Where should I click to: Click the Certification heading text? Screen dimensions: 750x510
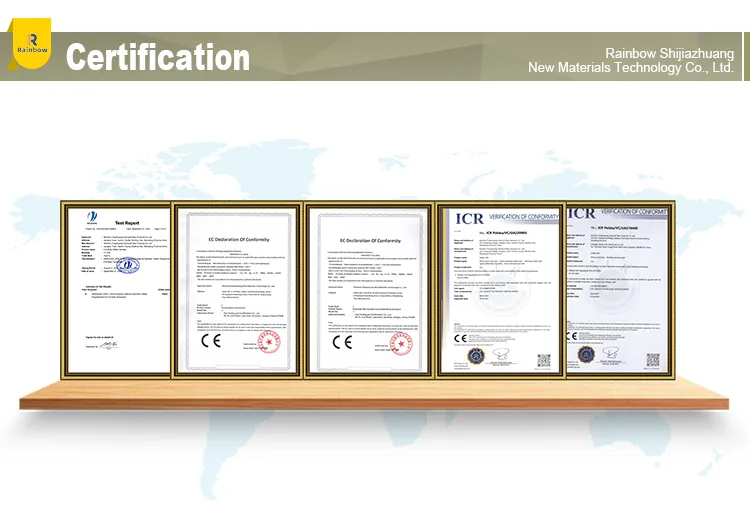click(x=158, y=57)
